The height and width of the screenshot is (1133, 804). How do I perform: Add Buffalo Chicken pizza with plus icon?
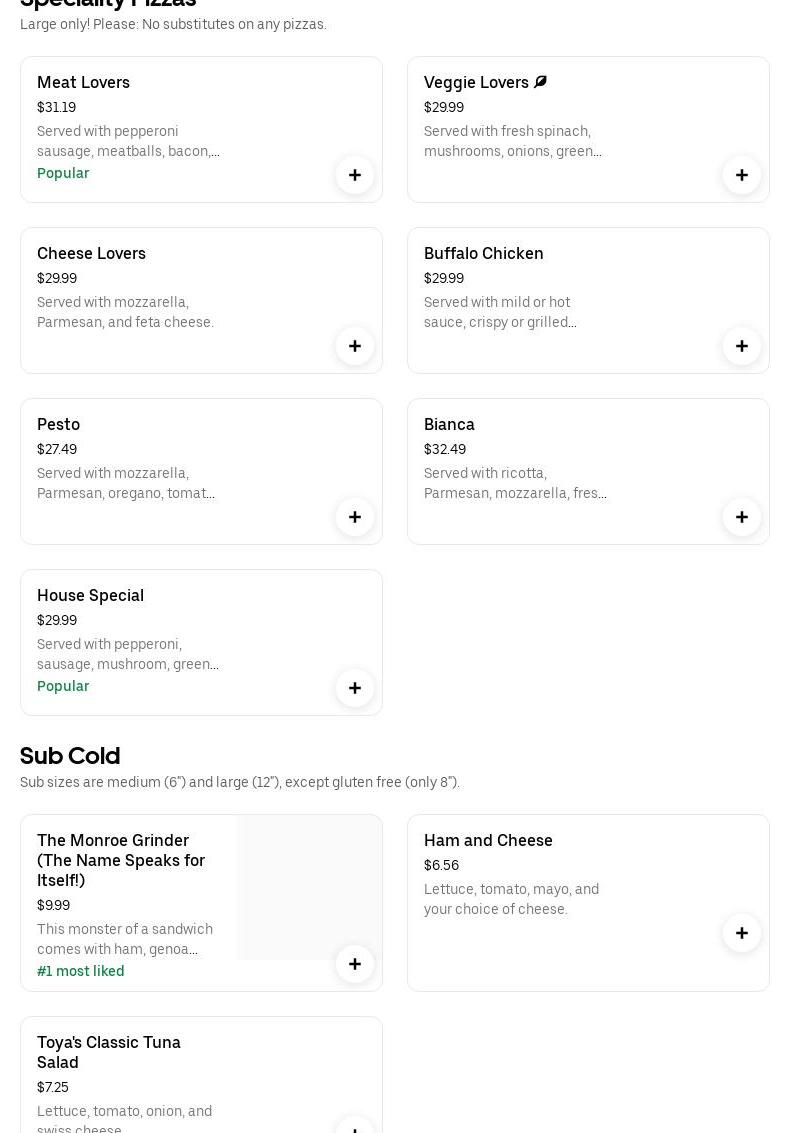(x=742, y=346)
